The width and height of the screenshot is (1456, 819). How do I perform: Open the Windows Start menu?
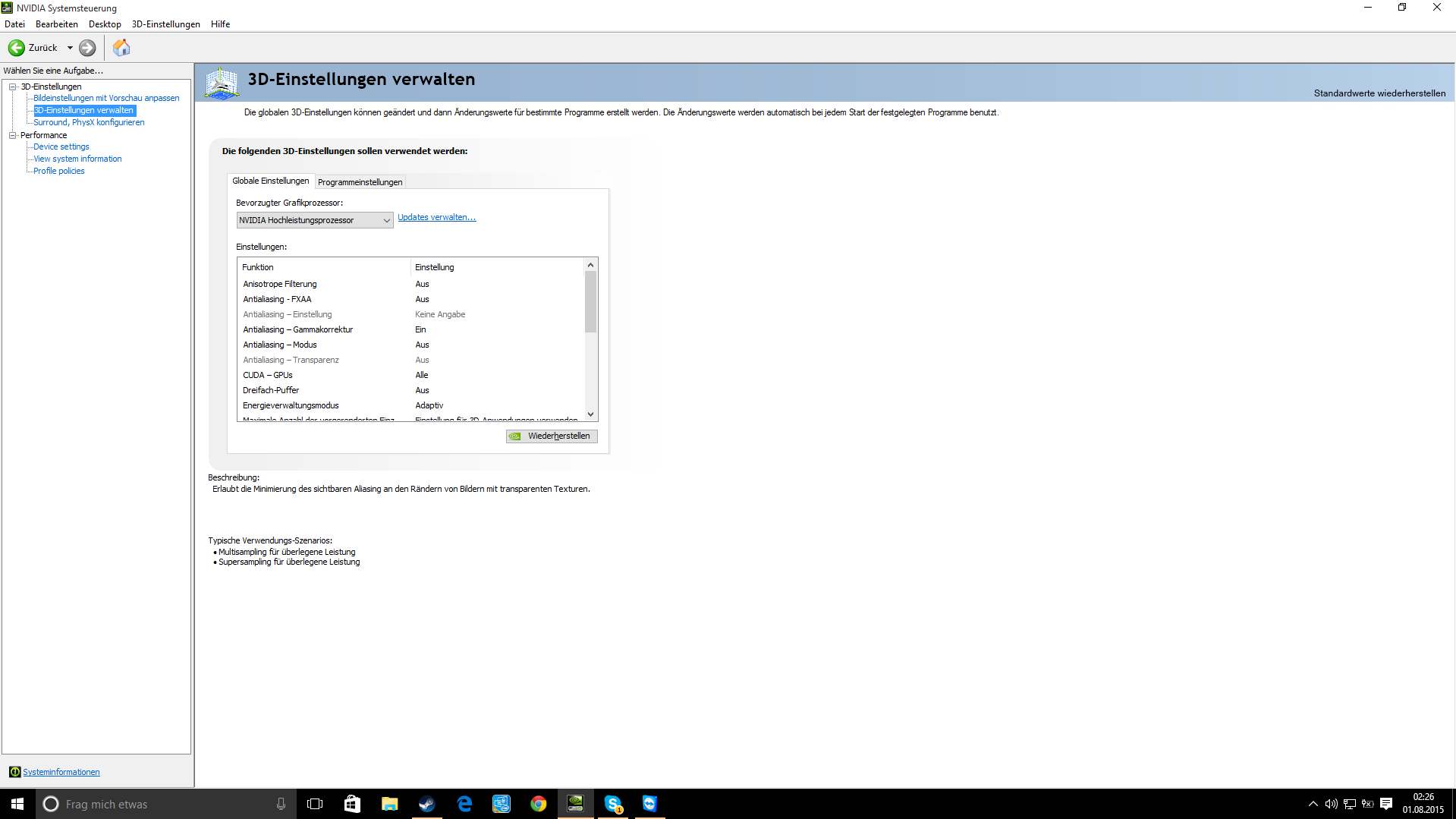tap(17, 804)
